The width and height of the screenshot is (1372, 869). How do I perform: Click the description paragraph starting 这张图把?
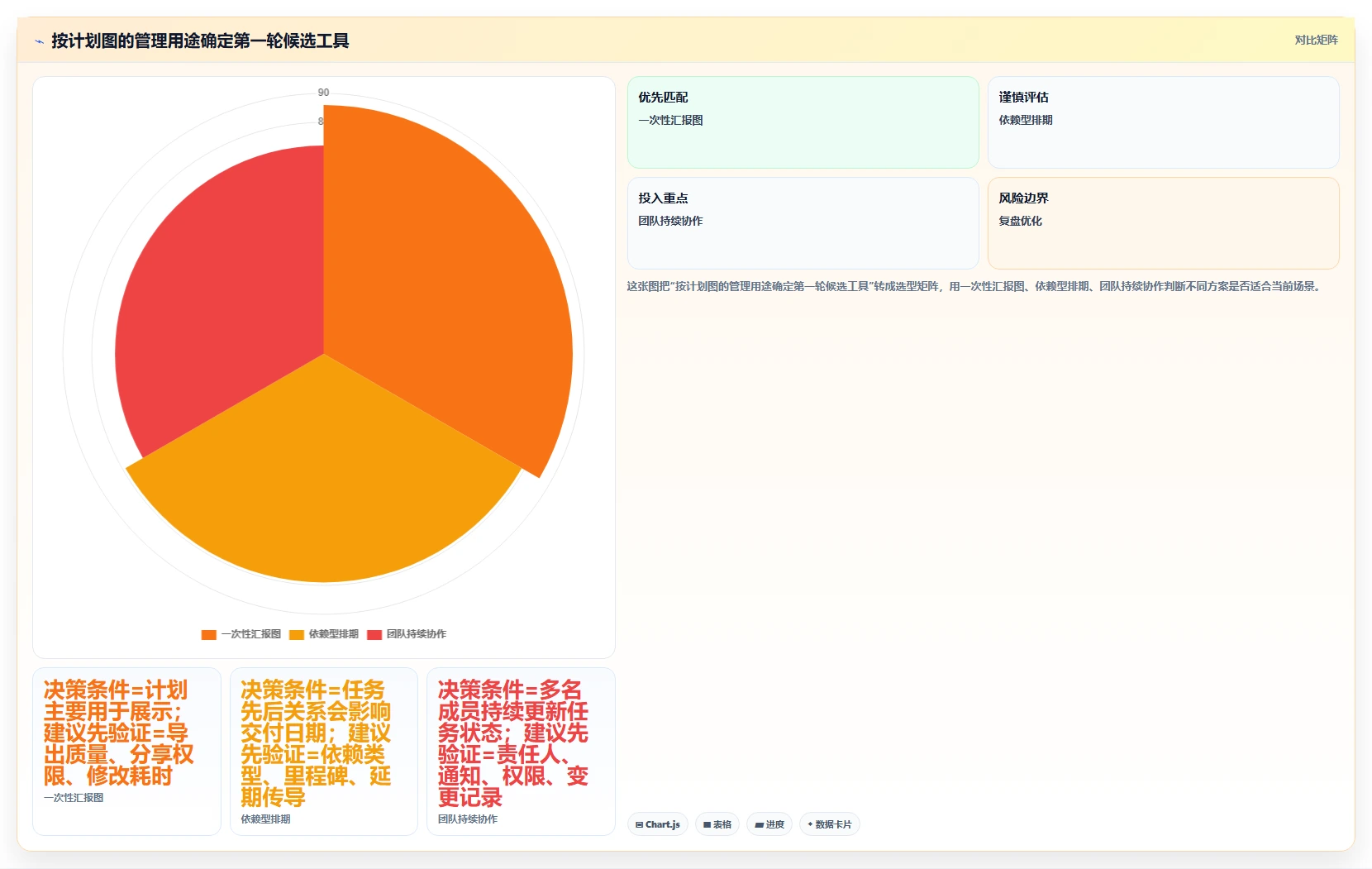[975, 286]
